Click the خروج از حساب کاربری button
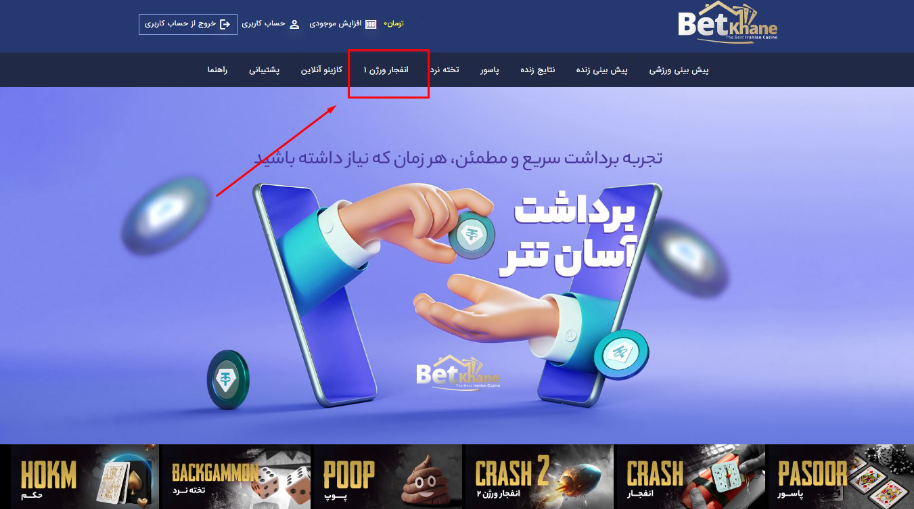The width and height of the screenshot is (914, 509). [x=188, y=24]
